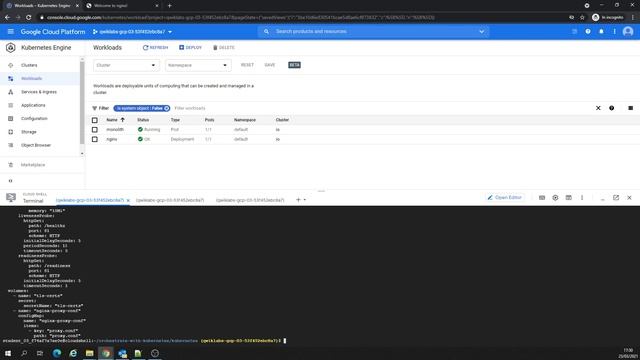This screenshot has width=640, height=360.
Task: Open Cloud Shell more options menu
Action: pos(582,198)
